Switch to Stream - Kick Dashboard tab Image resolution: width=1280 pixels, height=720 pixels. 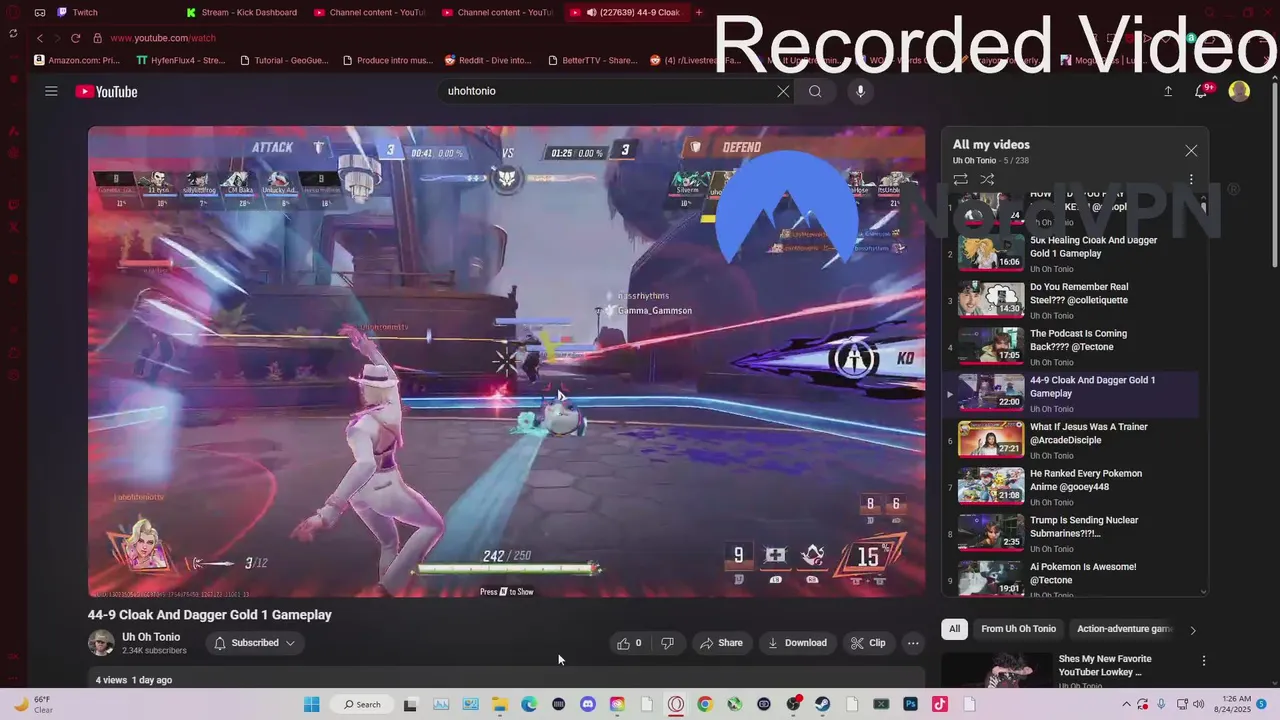pyautogui.click(x=243, y=12)
